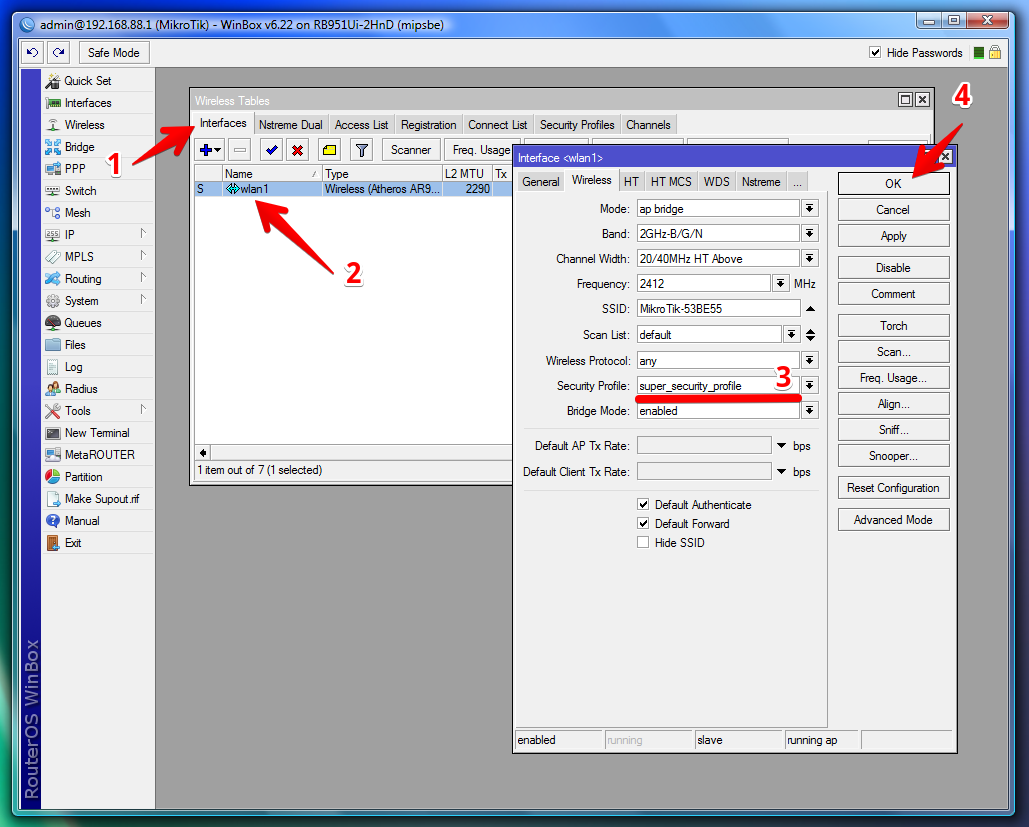
Task: Open the Log sidebar item
Action: (73, 367)
